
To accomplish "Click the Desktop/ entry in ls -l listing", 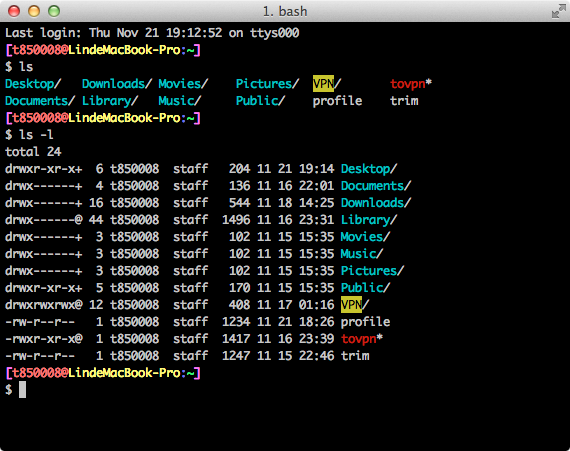I will 369,169.
